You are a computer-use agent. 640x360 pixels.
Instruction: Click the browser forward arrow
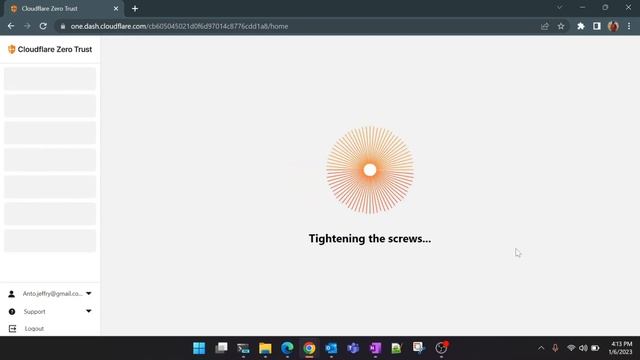pyautogui.click(x=27, y=26)
